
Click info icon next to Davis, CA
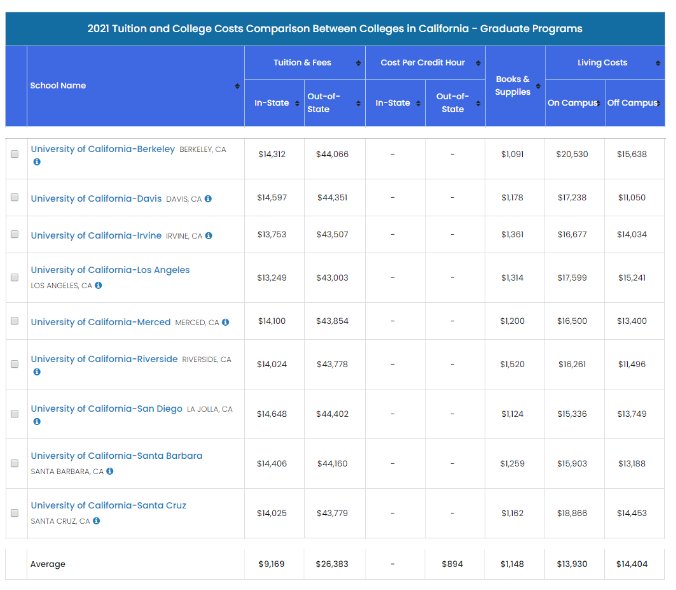tap(208, 199)
